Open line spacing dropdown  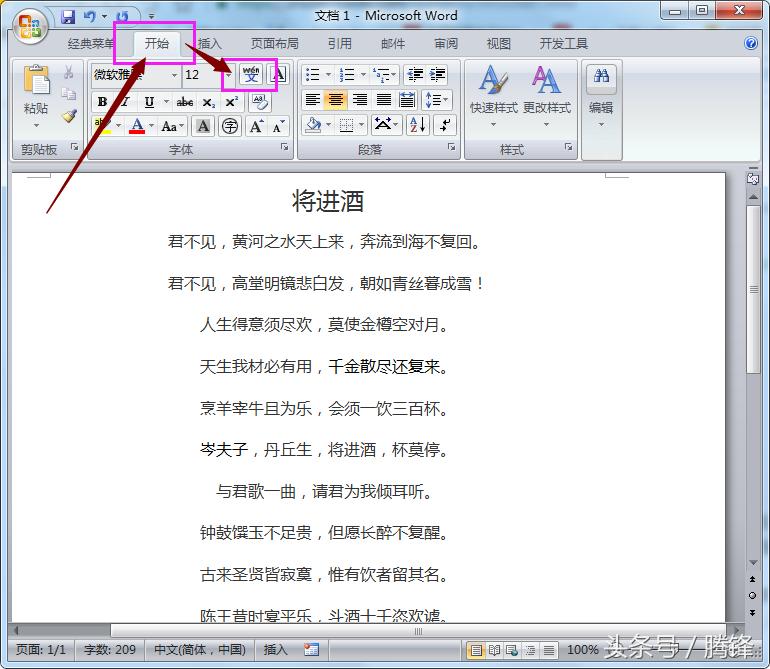437,100
